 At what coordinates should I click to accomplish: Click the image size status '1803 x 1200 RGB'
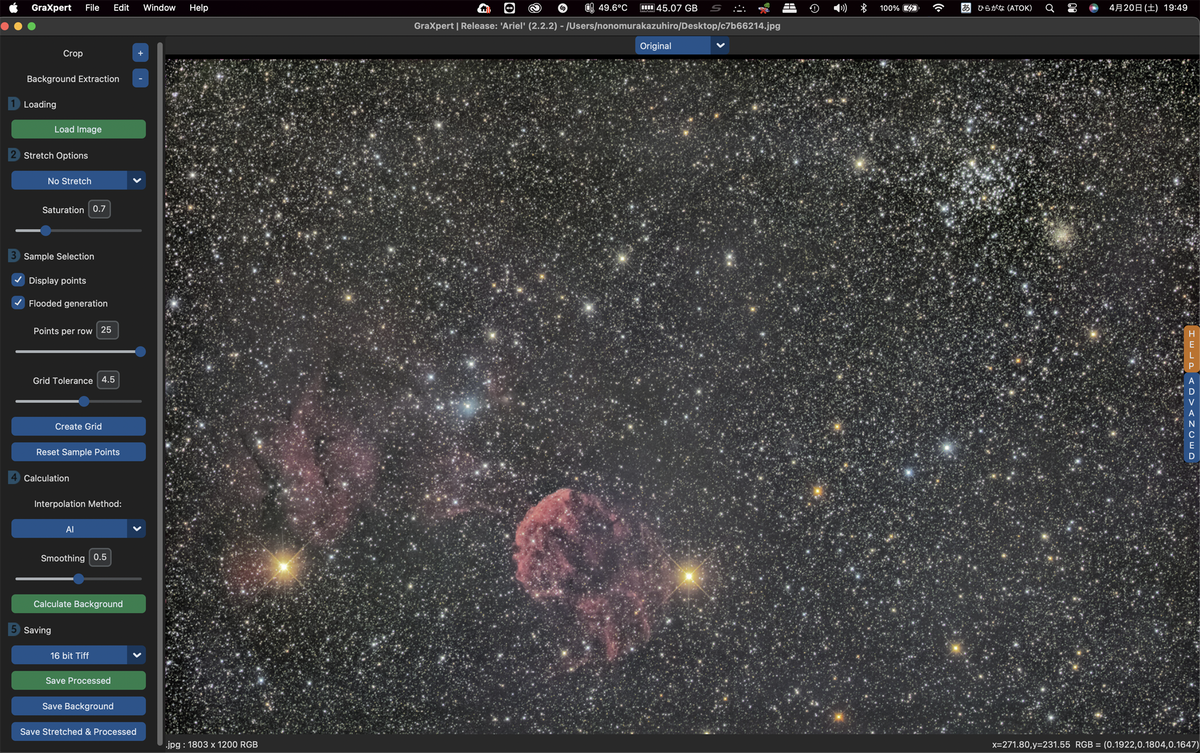[222, 744]
